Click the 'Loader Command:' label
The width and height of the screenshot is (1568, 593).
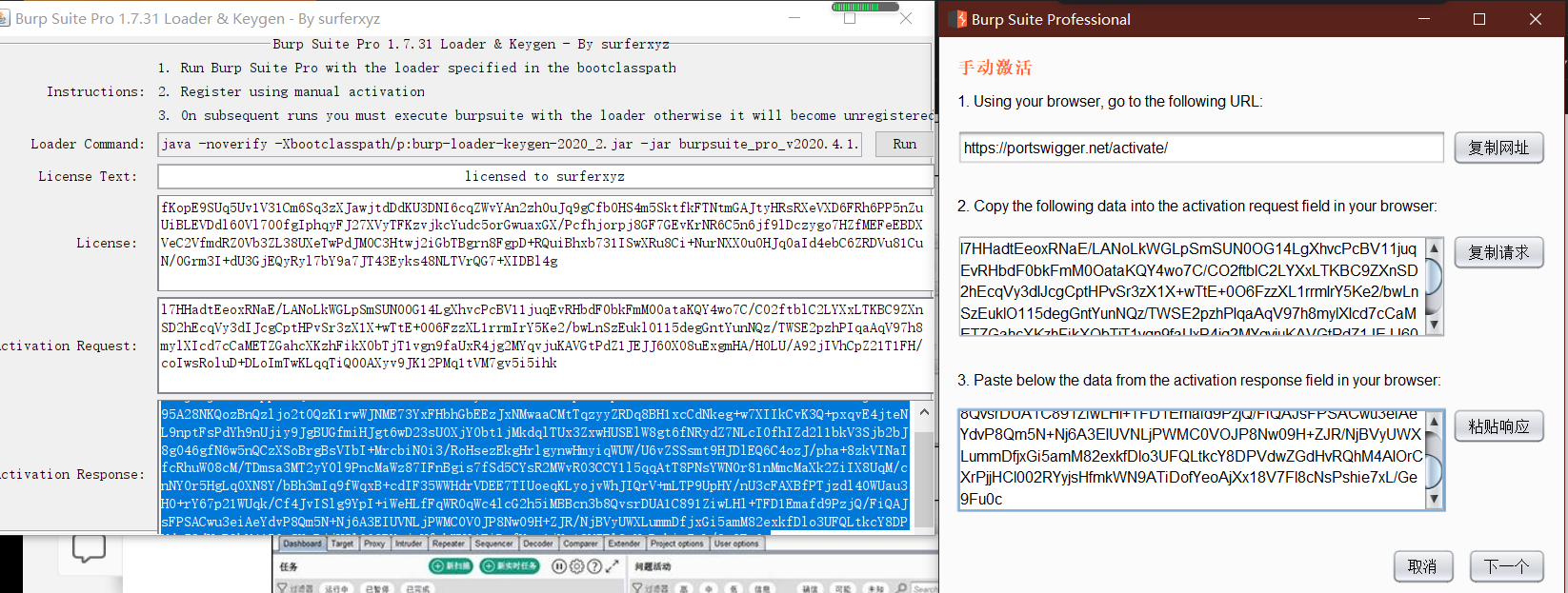pos(87,145)
